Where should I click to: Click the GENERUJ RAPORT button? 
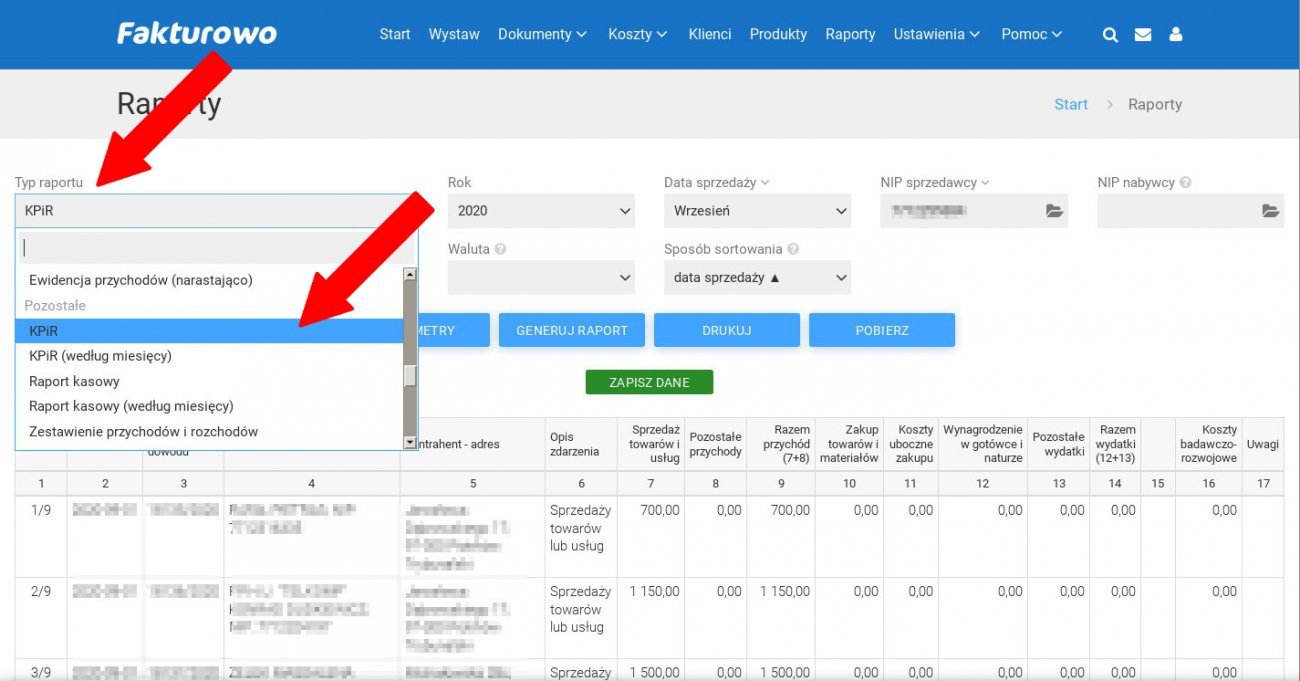point(572,330)
